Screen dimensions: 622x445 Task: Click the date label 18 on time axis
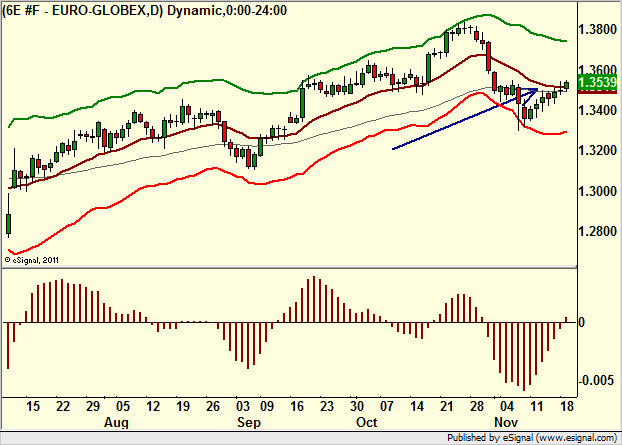click(567, 407)
